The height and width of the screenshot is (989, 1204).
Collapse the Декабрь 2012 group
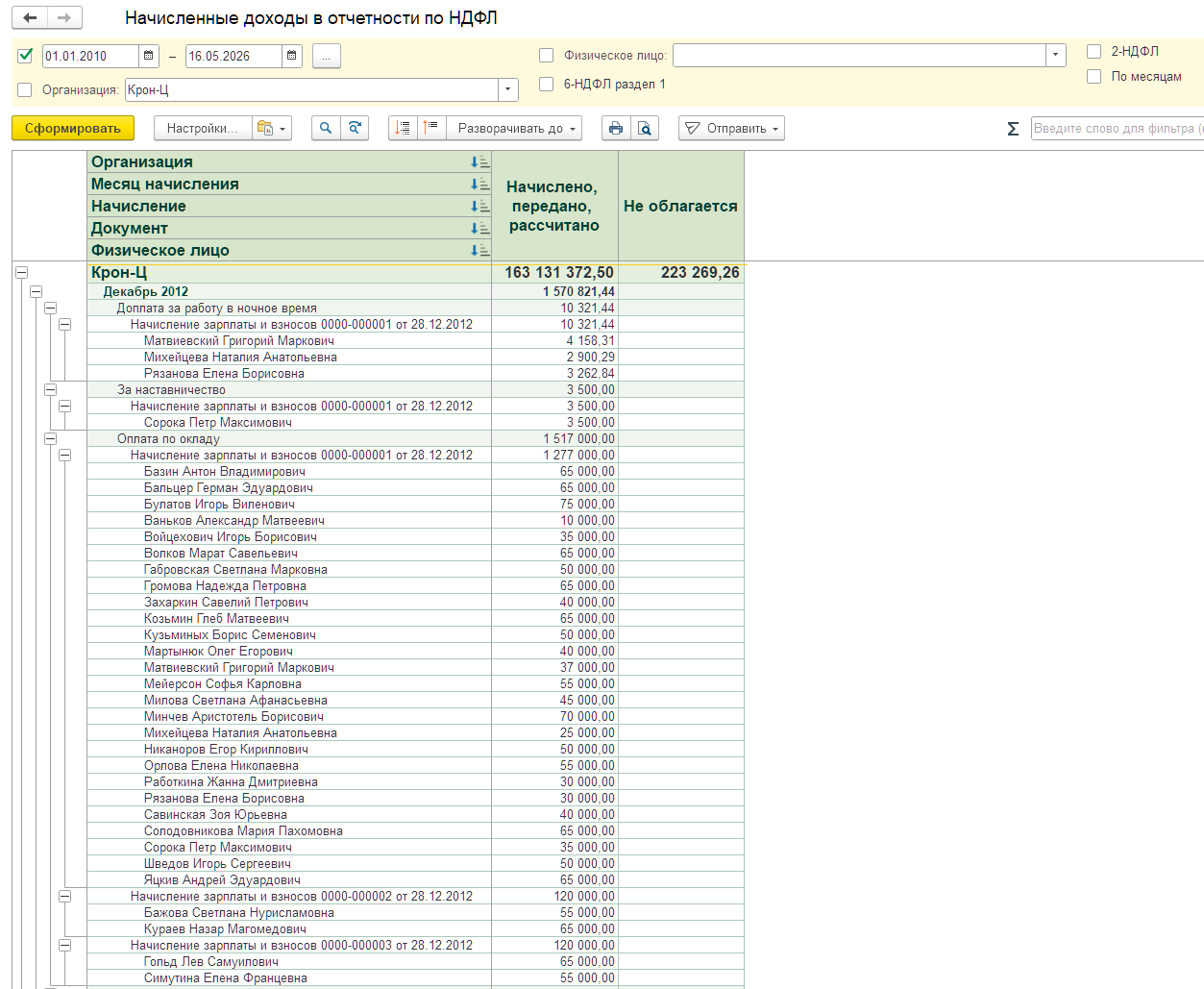point(36,291)
